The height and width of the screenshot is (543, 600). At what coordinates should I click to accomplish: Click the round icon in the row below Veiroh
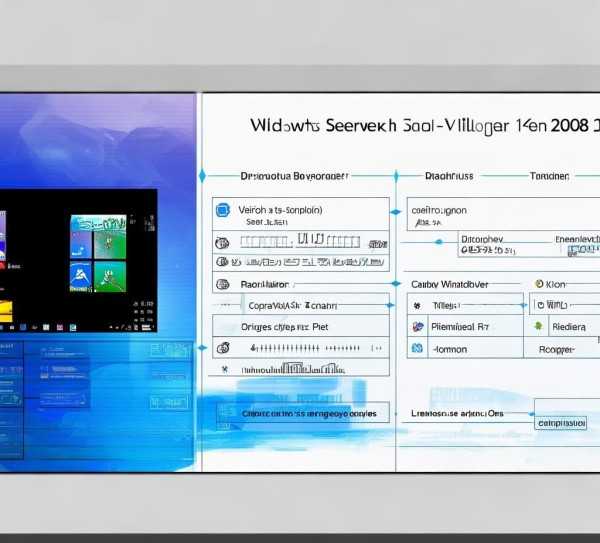pos(222,243)
